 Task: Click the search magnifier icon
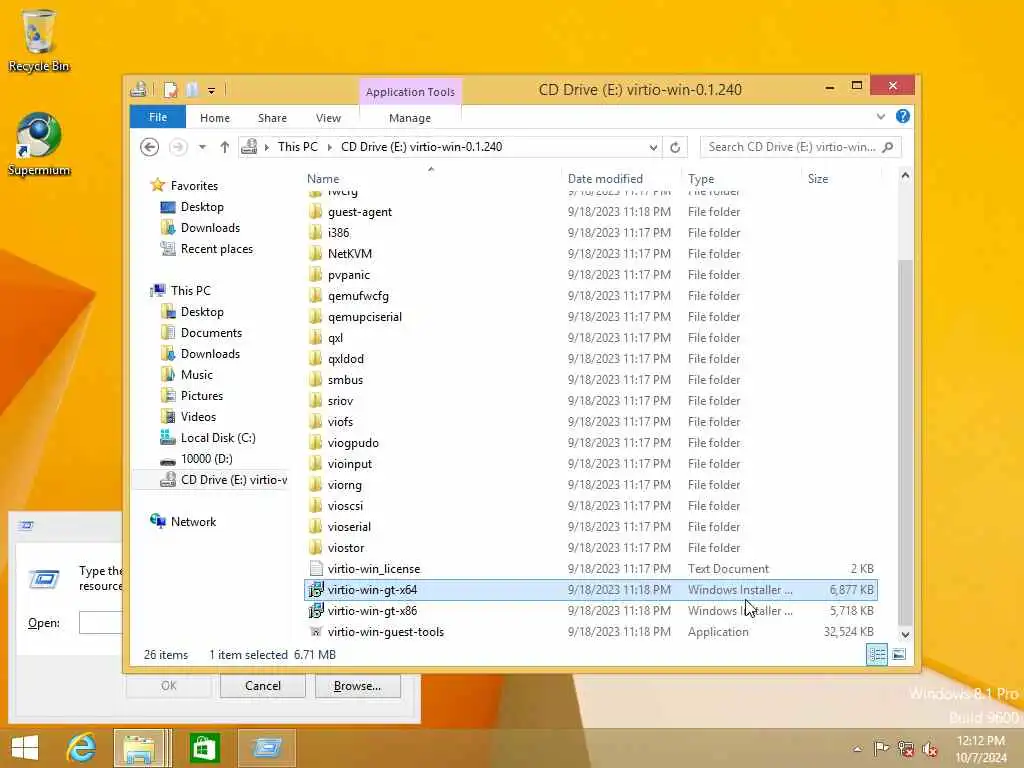[x=888, y=147]
